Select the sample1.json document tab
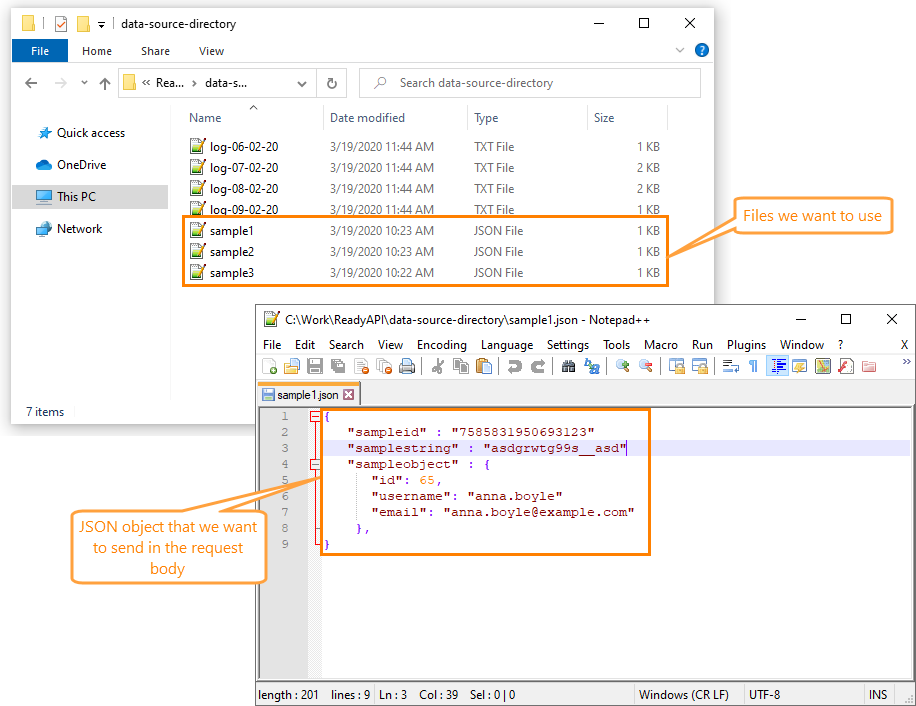The image size is (916, 706). coord(303,394)
